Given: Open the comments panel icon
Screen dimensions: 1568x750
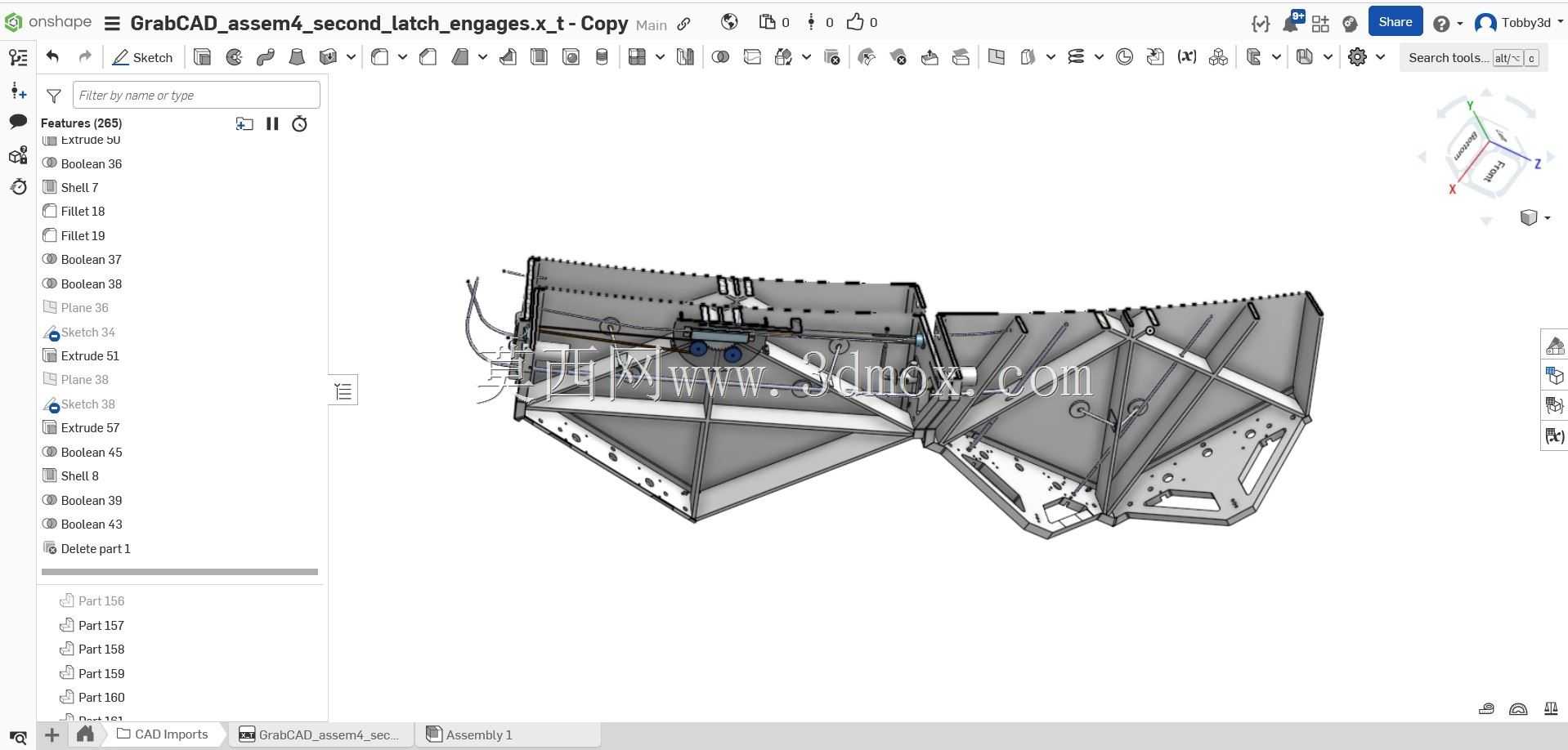Looking at the screenshot, I should 18,122.
